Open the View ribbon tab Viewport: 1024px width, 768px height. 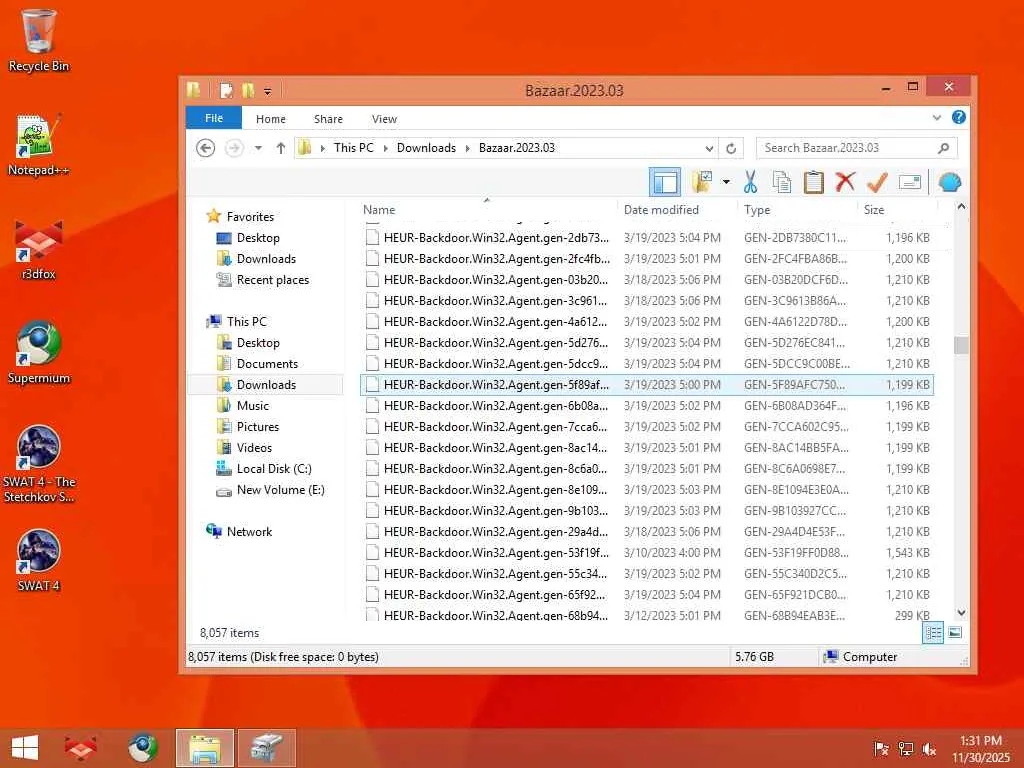point(384,119)
